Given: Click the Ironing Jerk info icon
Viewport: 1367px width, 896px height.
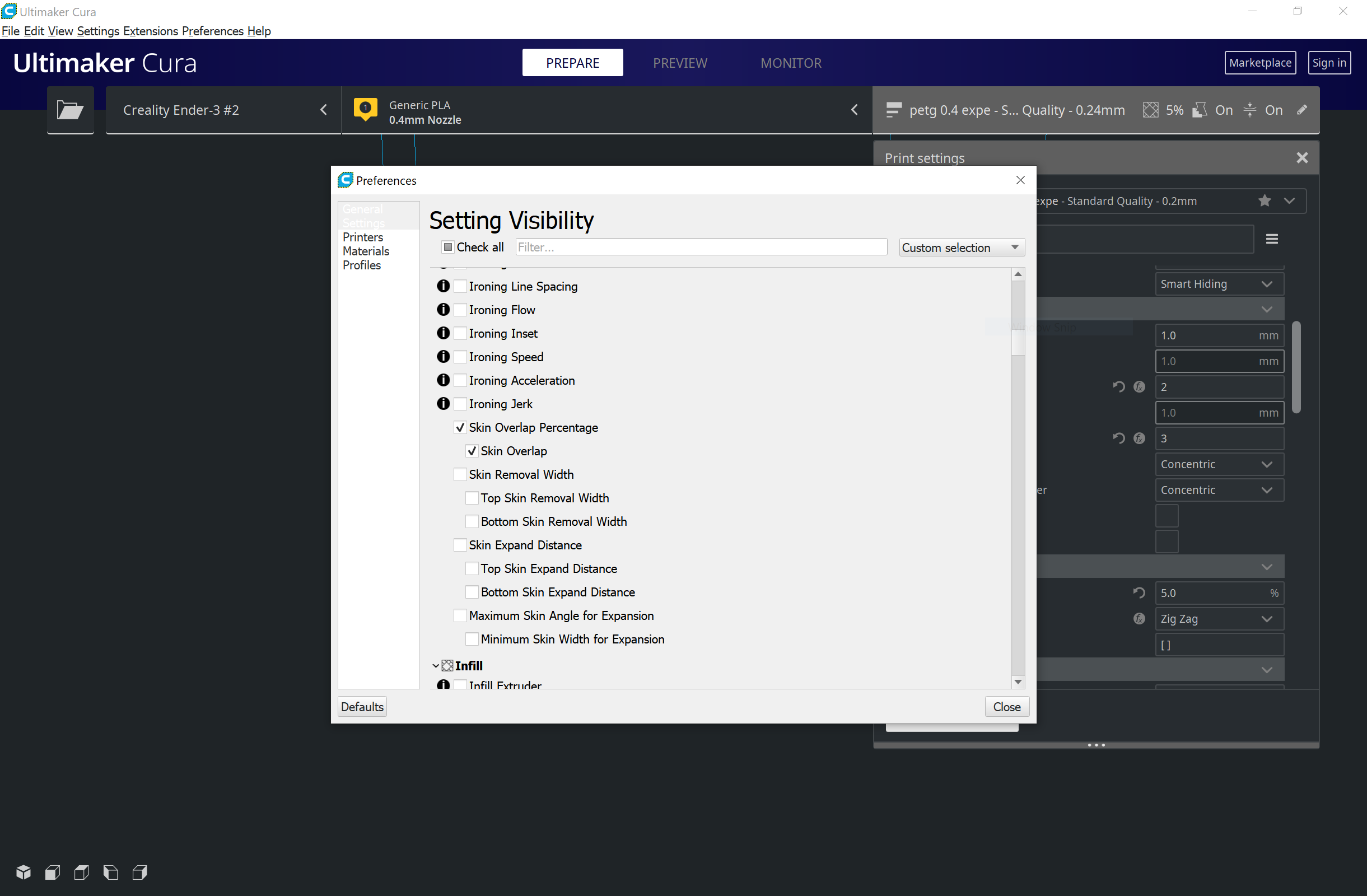Looking at the screenshot, I should (443, 404).
